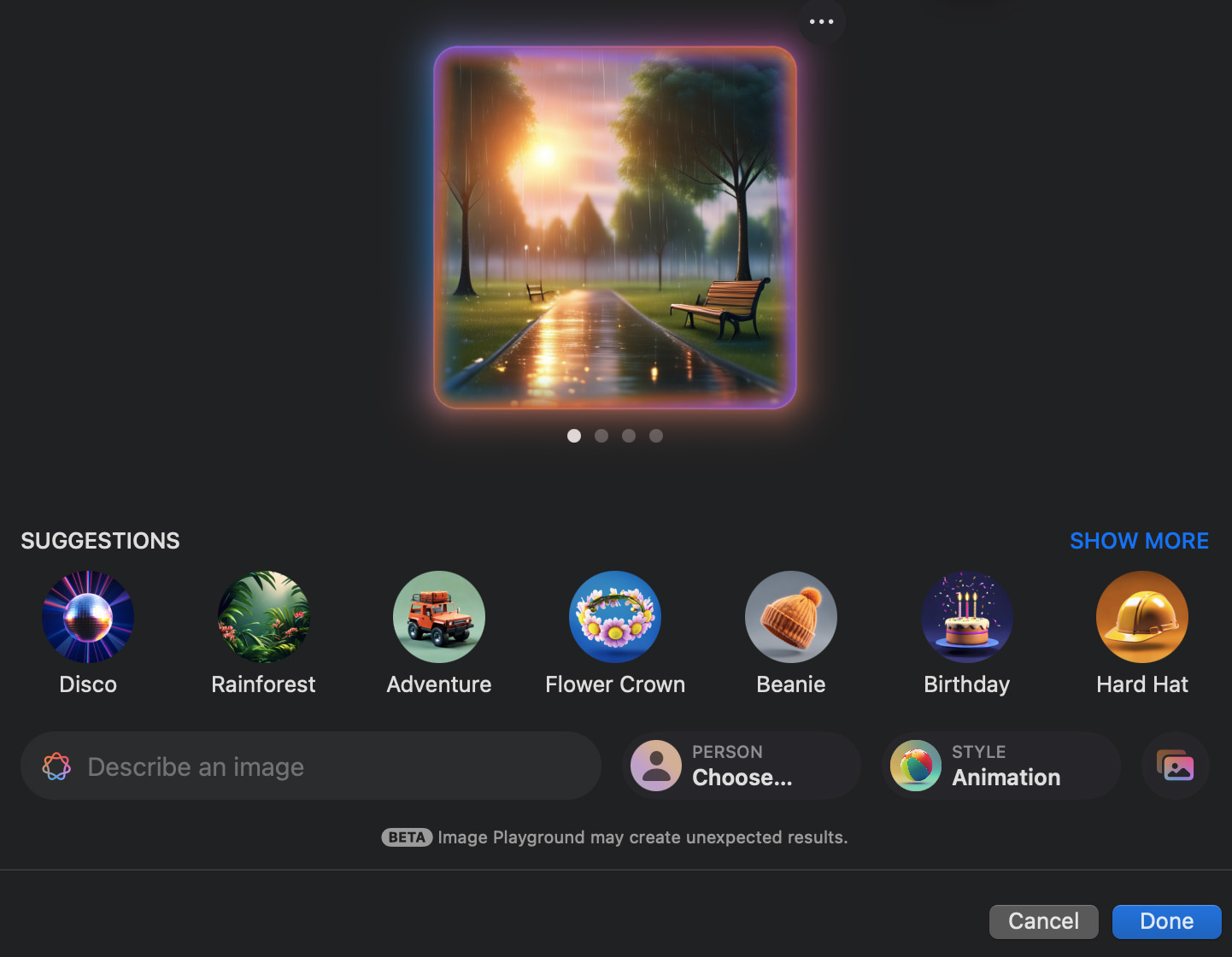This screenshot has width=1232, height=957.
Task: Select the Disco suggestion icon
Action: [88, 617]
